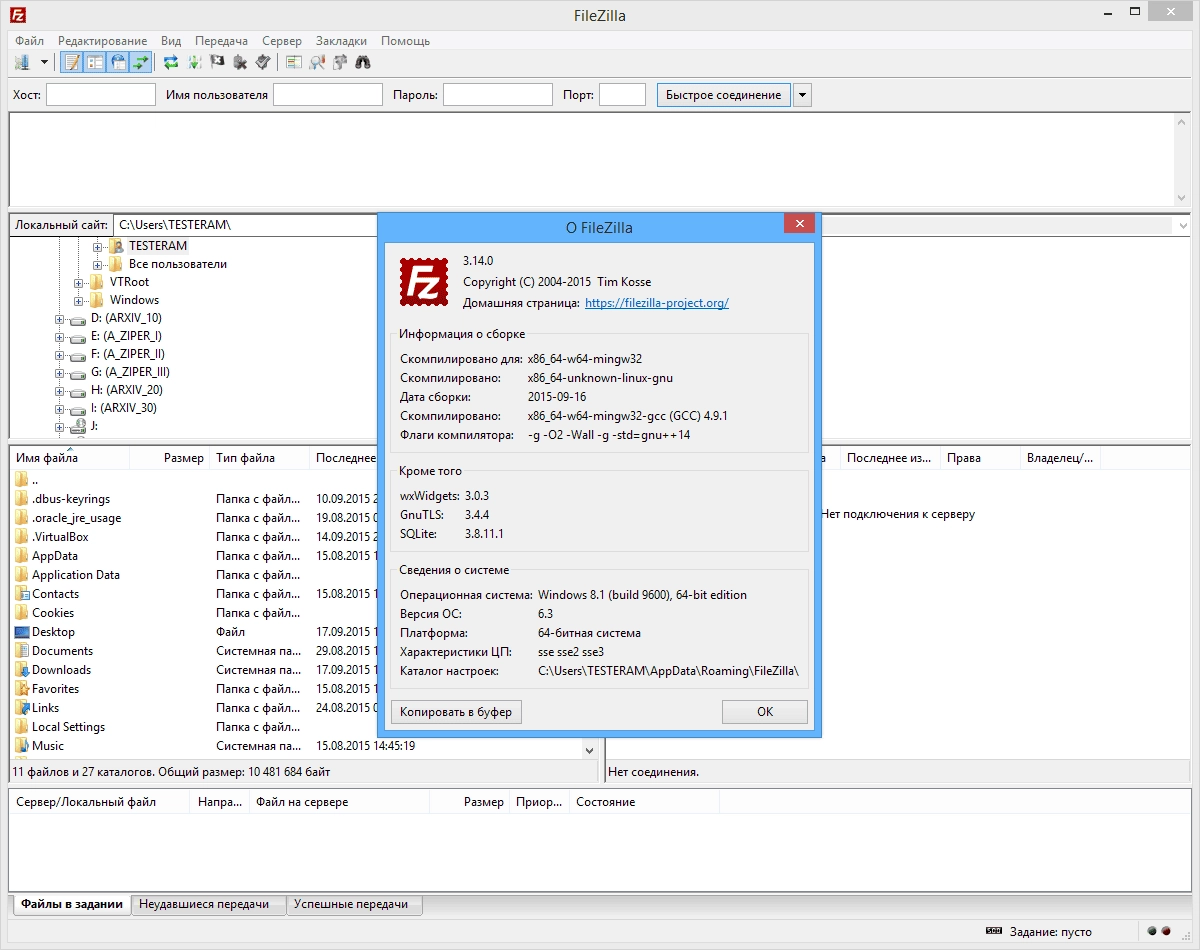Image resolution: width=1200 pixels, height=950 pixels.
Task: Toggle directory comparison magnifier icon
Action: coord(317,62)
